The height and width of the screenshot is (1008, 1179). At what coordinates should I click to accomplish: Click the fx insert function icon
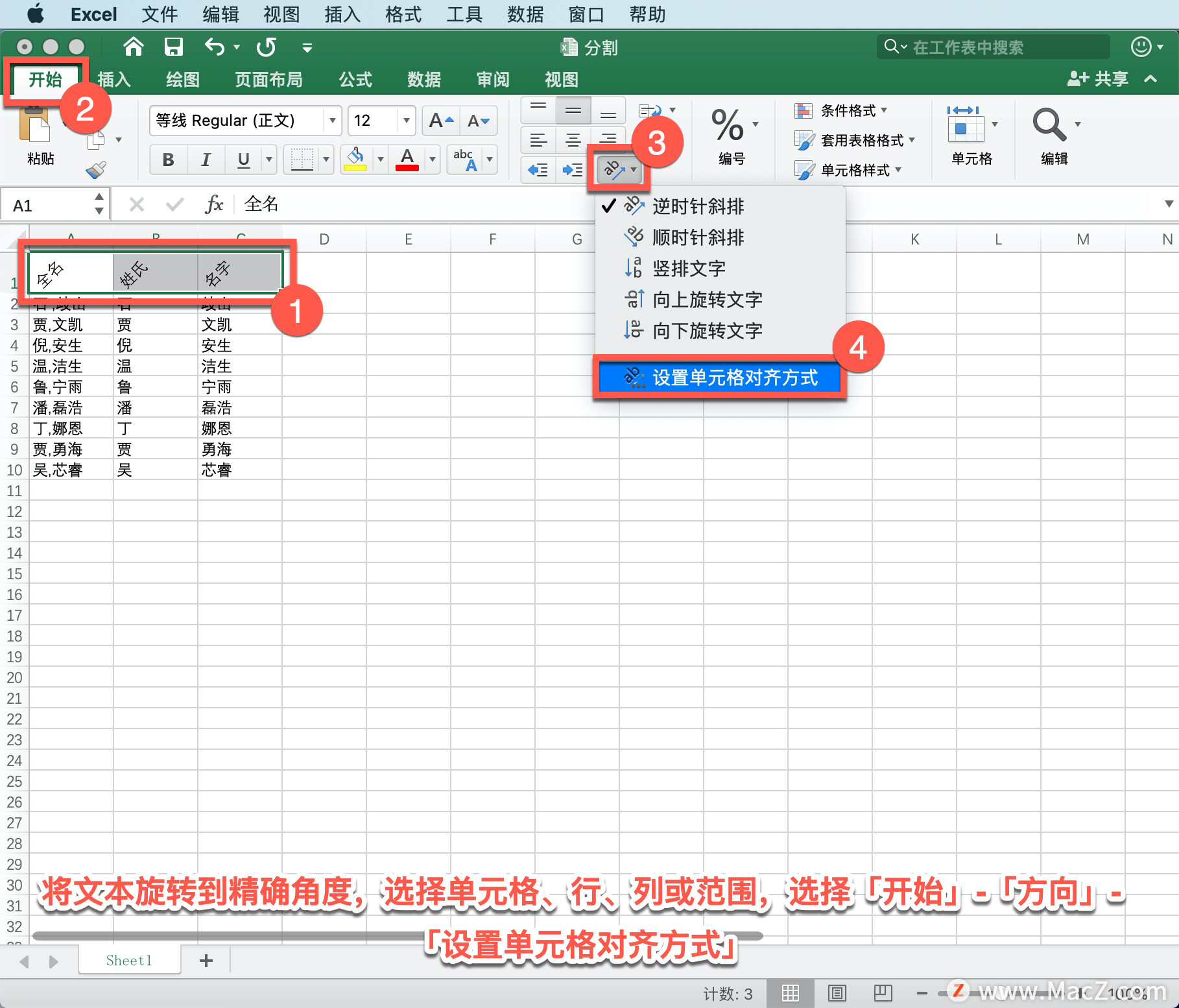click(x=213, y=204)
